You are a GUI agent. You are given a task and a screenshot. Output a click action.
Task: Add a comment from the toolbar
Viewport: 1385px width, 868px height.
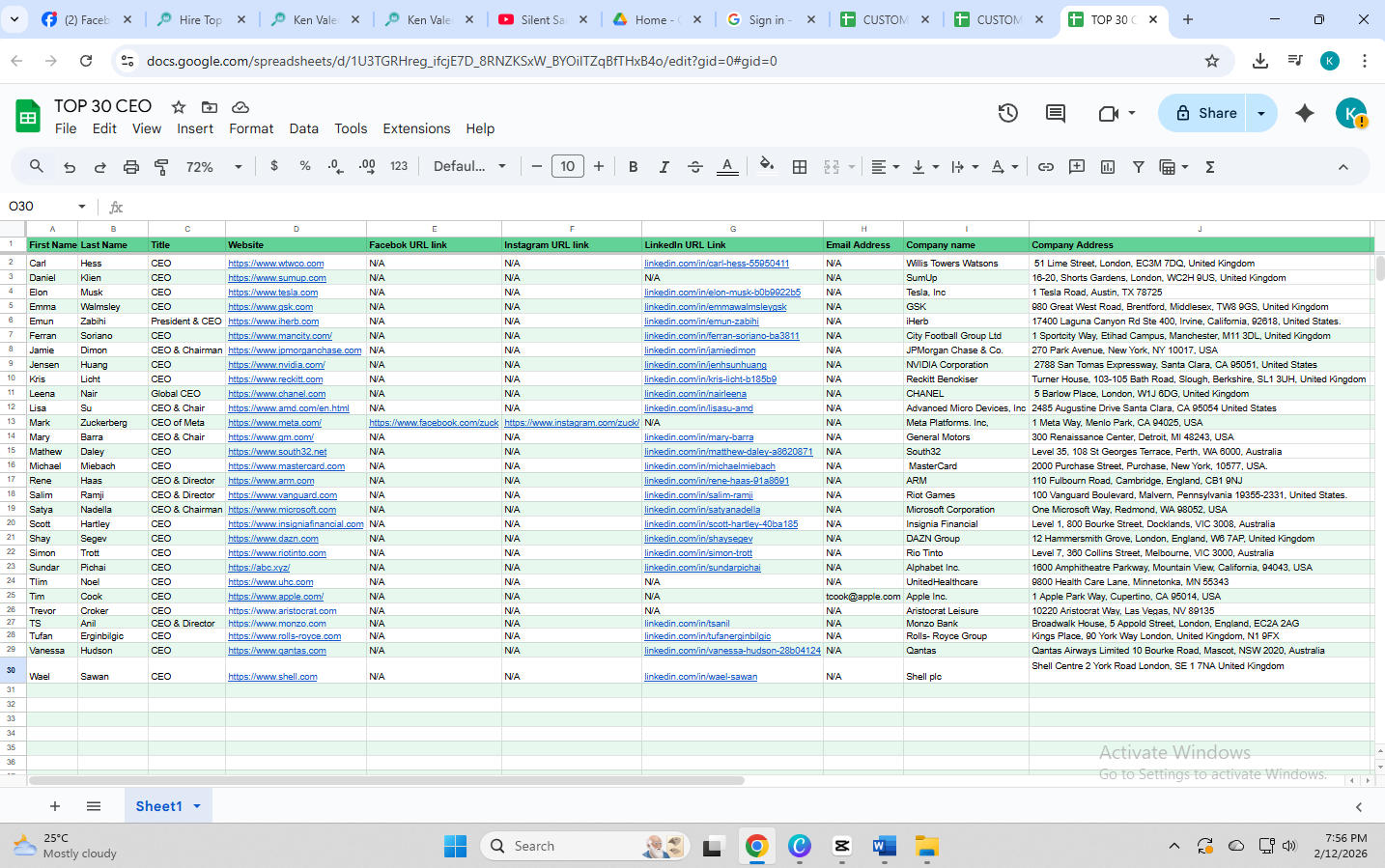(x=1077, y=167)
